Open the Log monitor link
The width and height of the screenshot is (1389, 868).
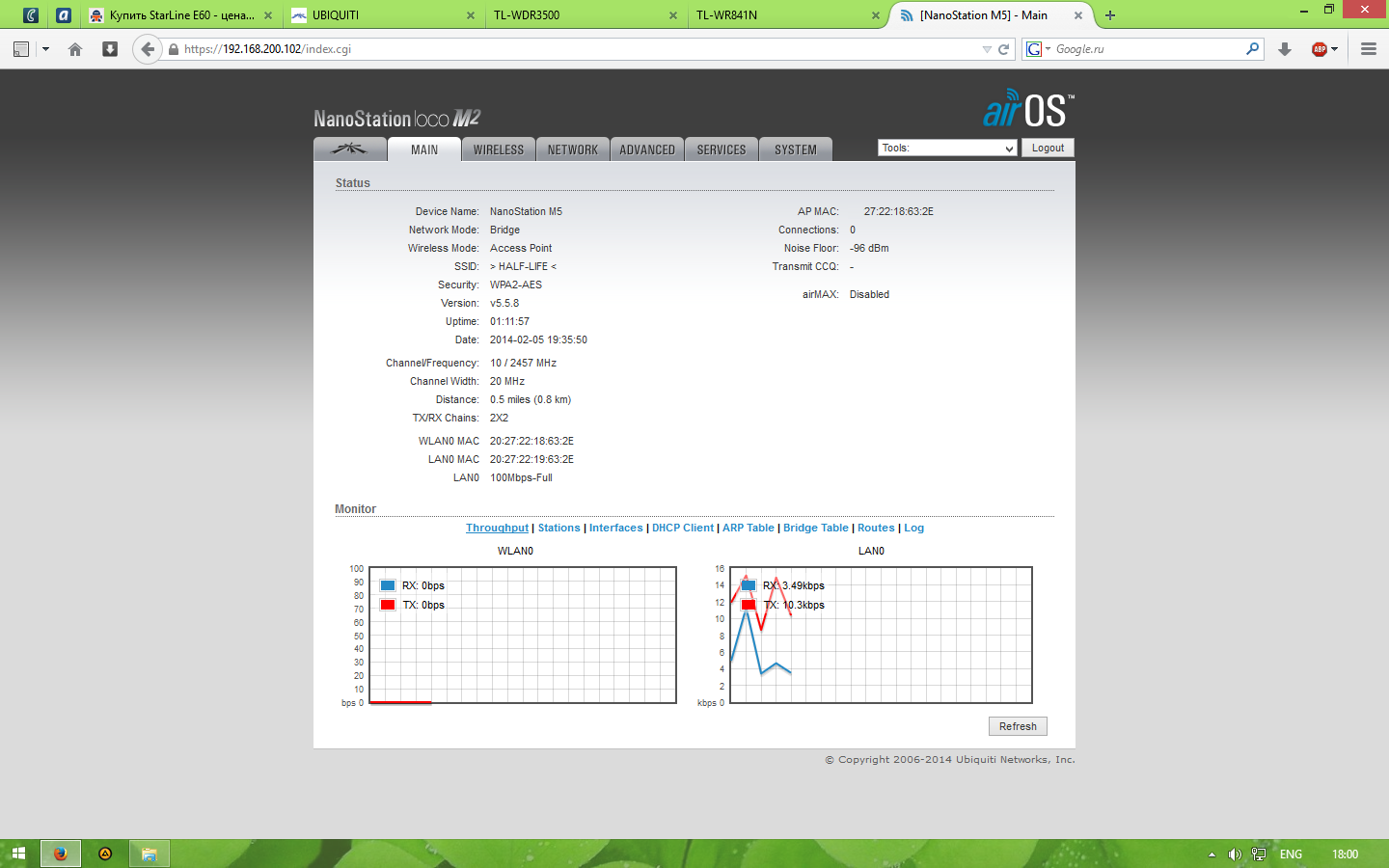913,528
